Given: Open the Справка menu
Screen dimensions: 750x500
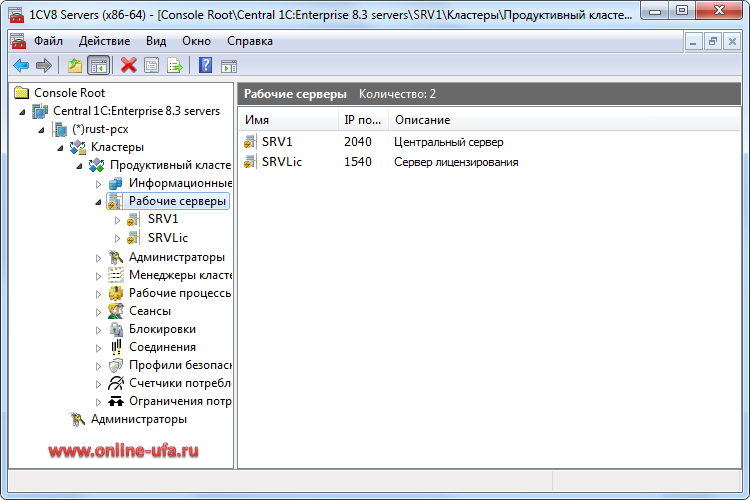Looking at the screenshot, I should [x=250, y=41].
